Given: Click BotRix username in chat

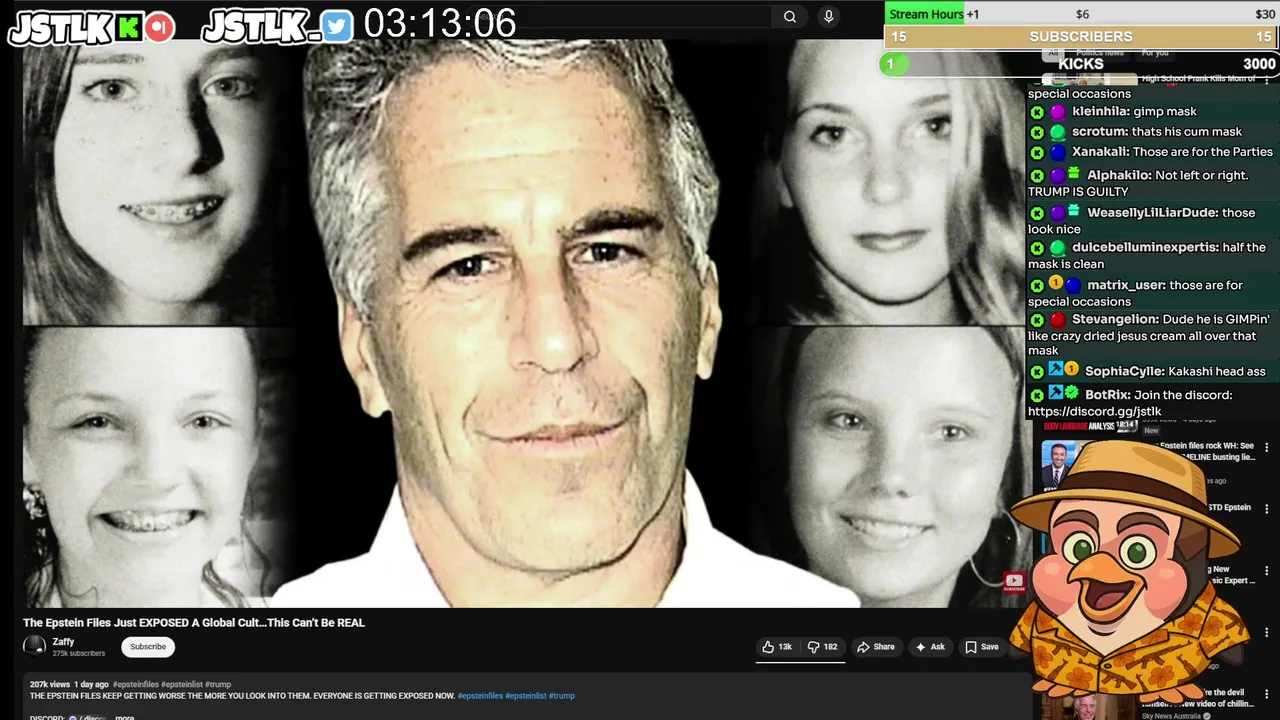Looking at the screenshot, I should (x=1108, y=395).
